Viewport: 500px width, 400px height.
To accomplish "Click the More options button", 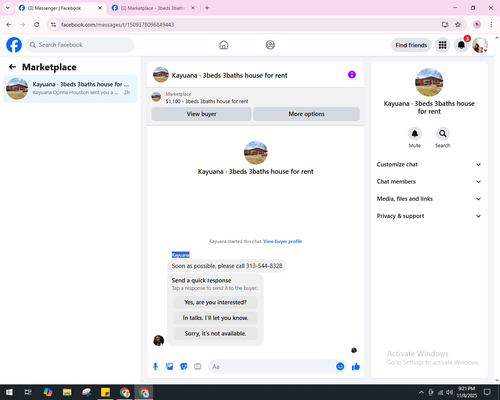I will [x=306, y=114].
